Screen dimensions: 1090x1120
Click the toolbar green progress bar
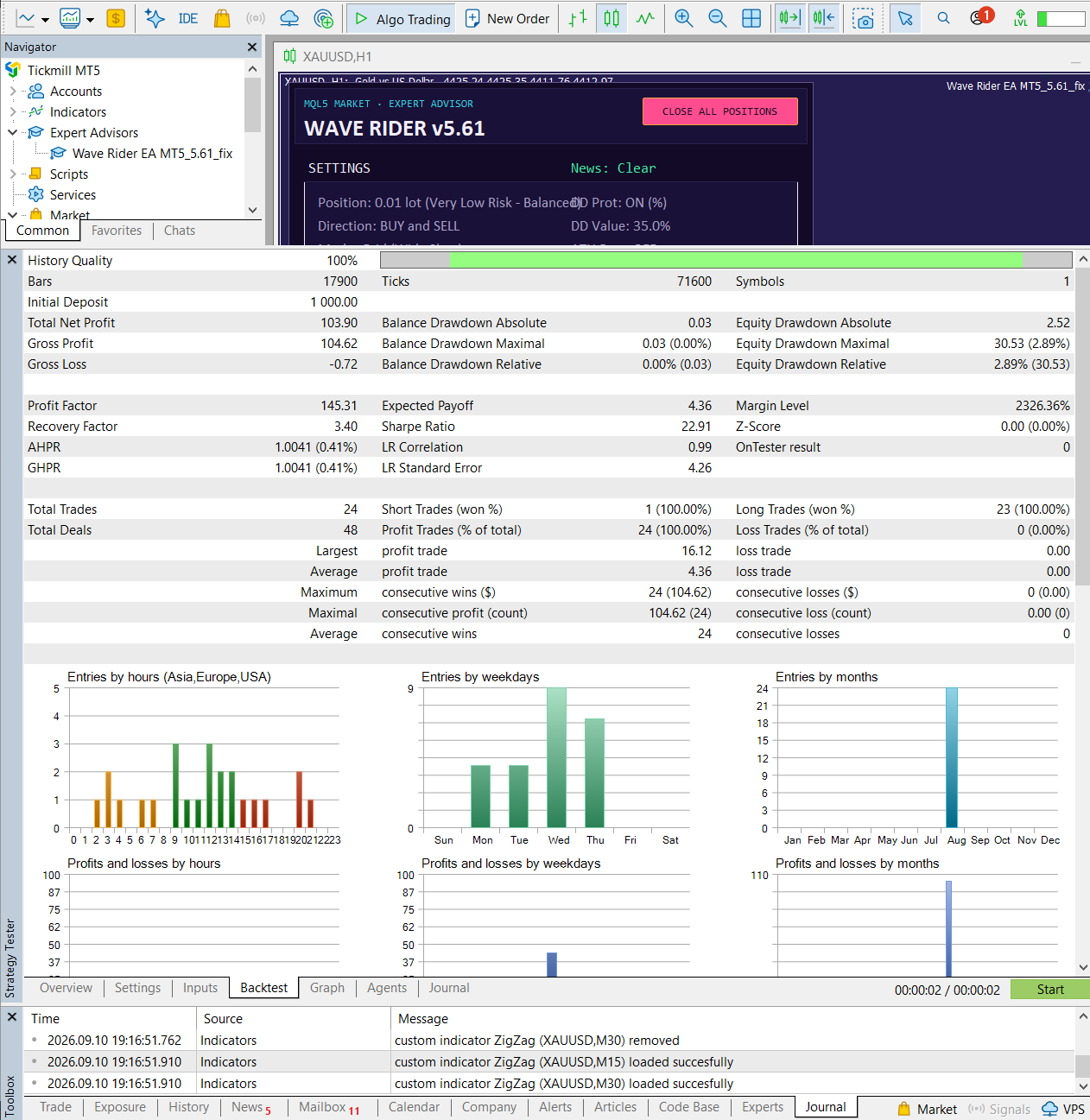coord(1061,18)
